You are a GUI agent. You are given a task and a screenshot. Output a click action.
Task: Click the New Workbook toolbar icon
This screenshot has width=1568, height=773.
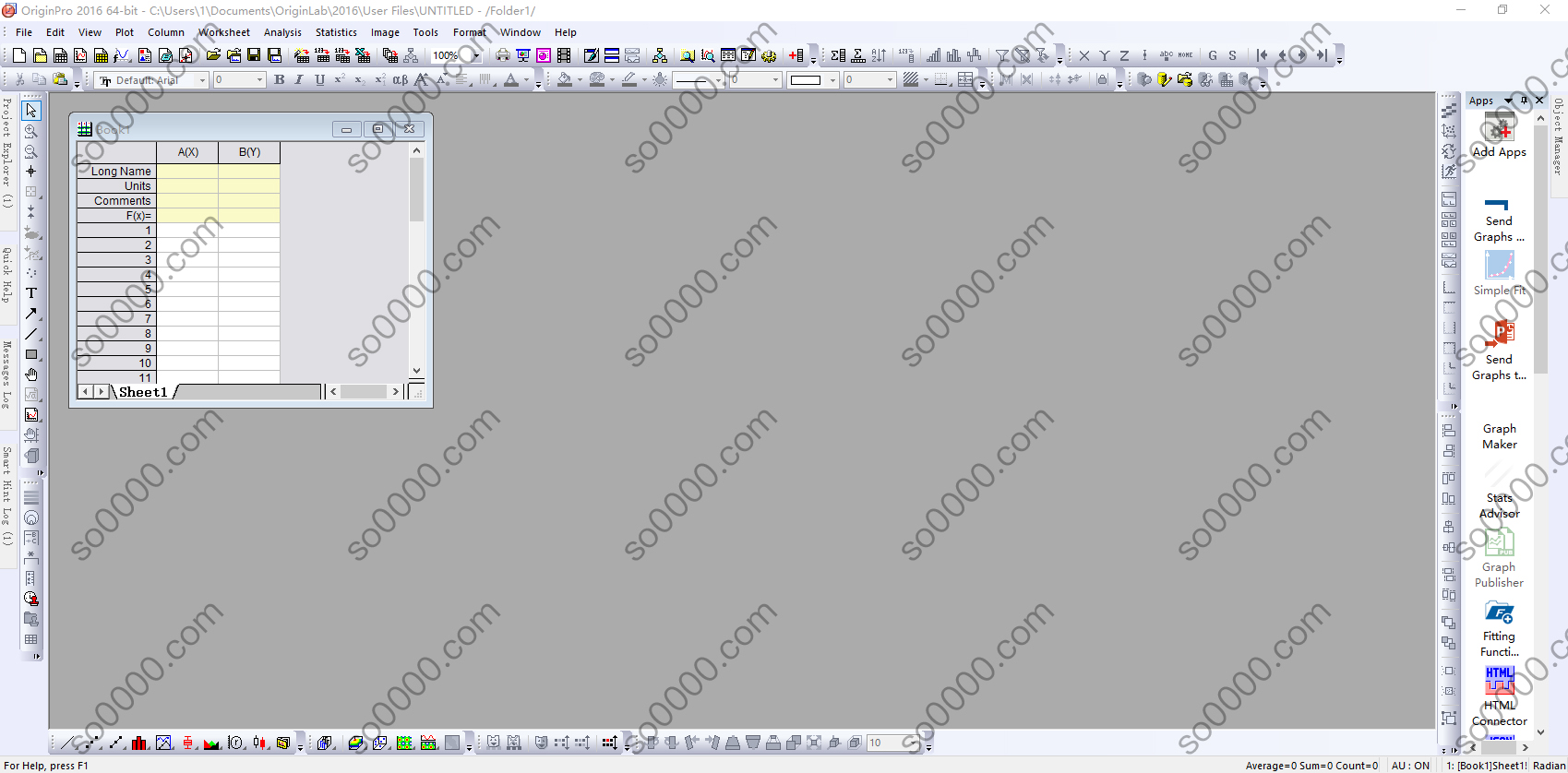pyautogui.click(x=60, y=55)
